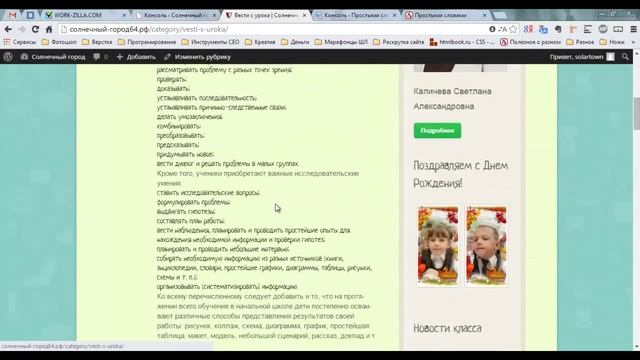This screenshot has height=360, width=640.
Task: Open the Фотошоп bookmarks folder
Action: click(59, 42)
